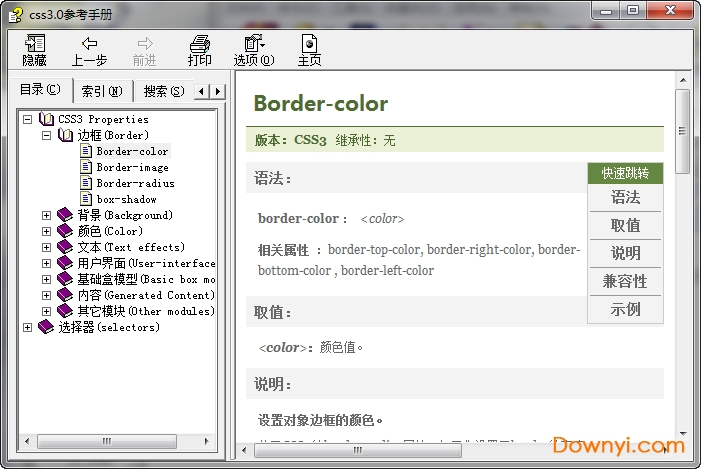Expand the 背景(Background) tree node

[x=46, y=215]
